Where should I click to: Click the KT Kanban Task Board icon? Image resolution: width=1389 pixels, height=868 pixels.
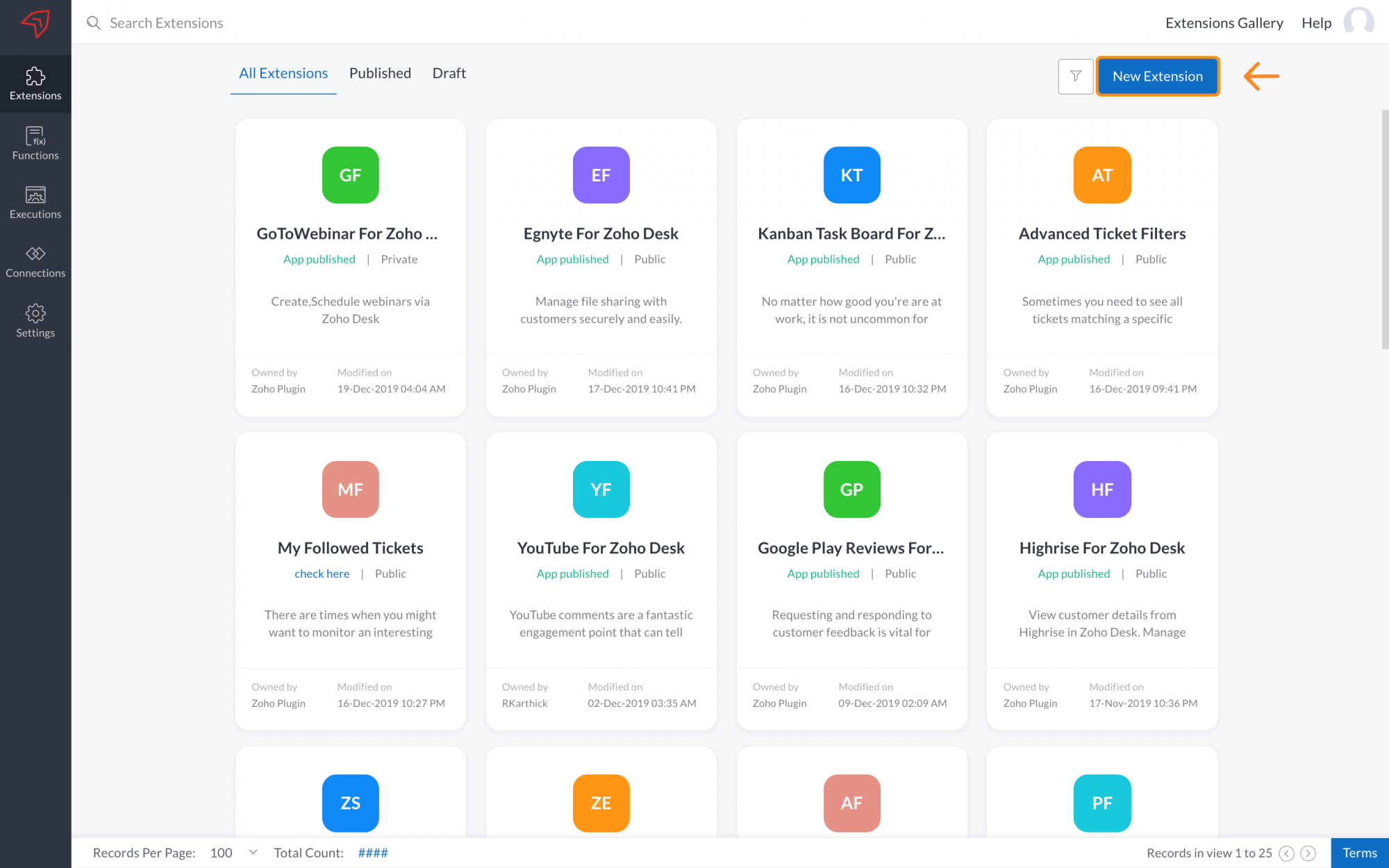(851, 175)
